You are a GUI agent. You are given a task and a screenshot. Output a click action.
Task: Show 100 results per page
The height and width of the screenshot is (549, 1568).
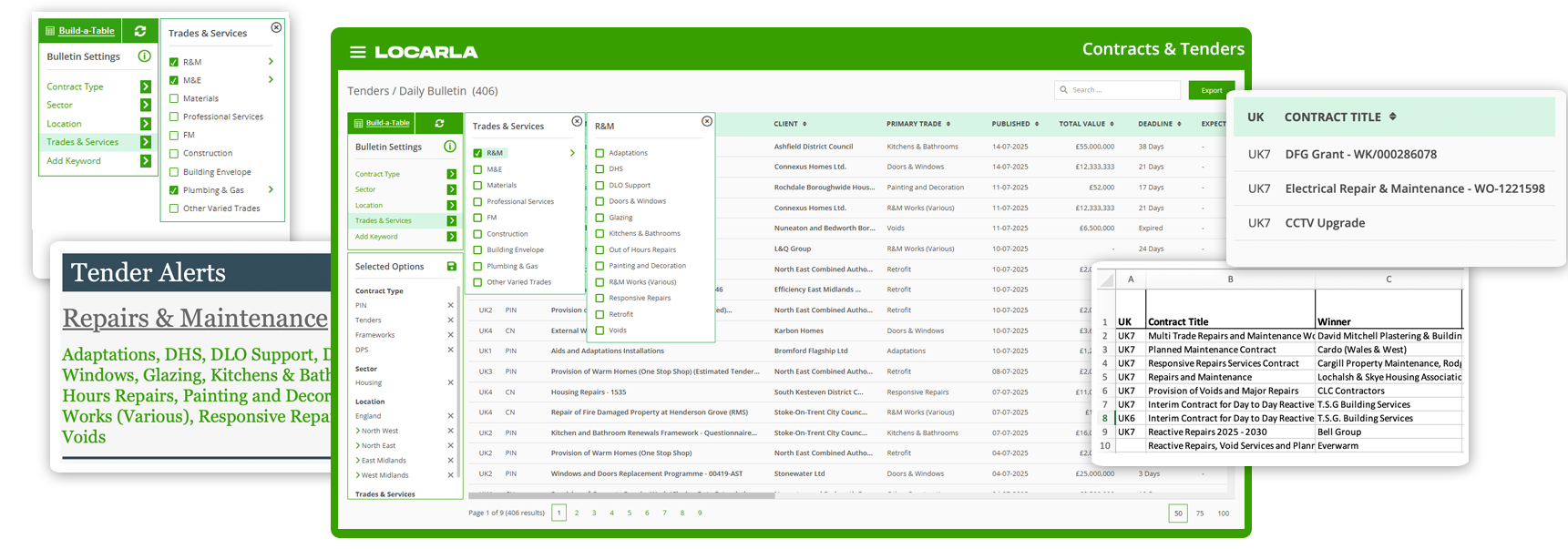pos(1223,513)
